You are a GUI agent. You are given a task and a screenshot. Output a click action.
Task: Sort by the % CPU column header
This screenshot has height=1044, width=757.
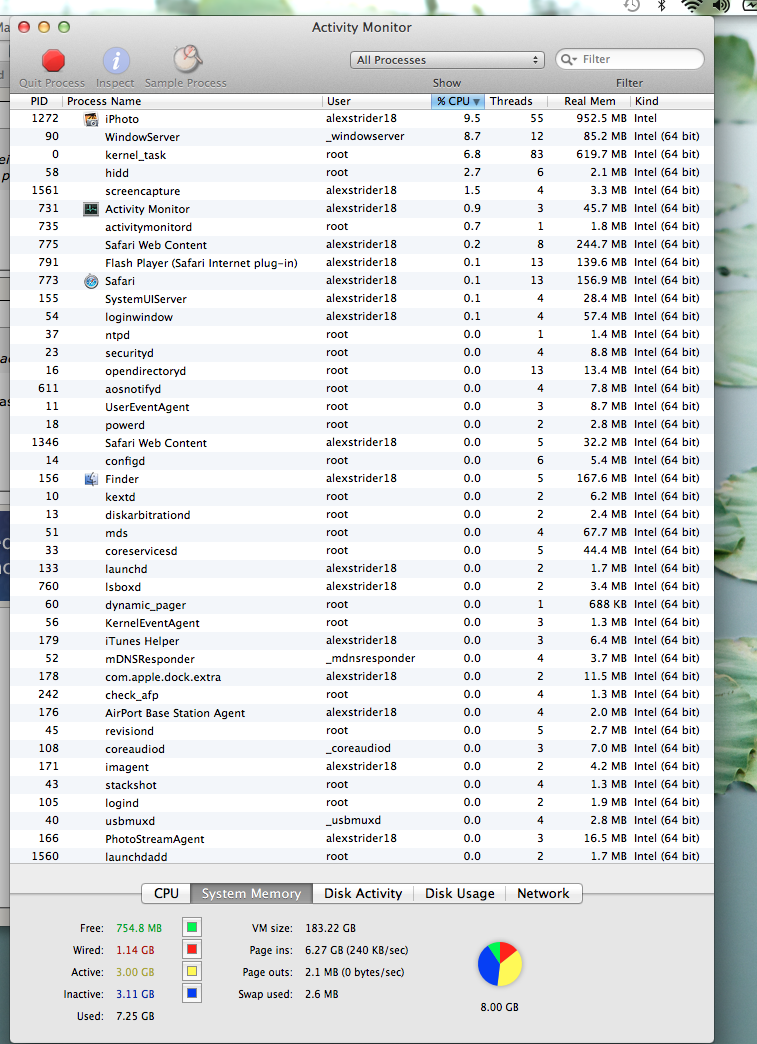pos(457,101)
